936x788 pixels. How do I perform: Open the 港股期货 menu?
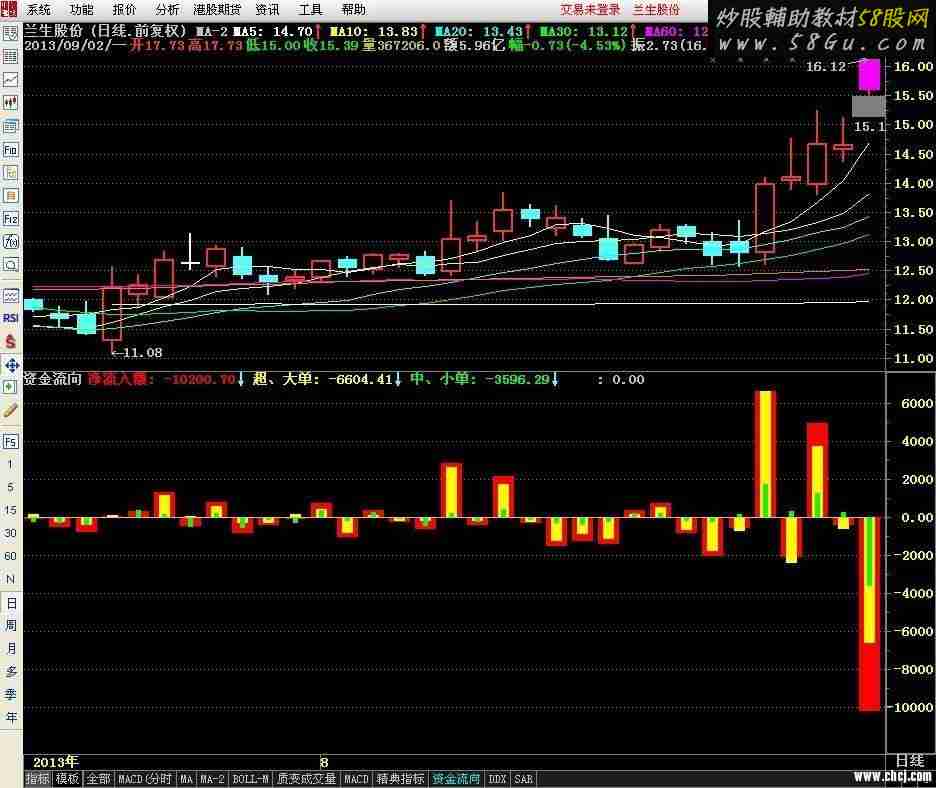[217, 10]
